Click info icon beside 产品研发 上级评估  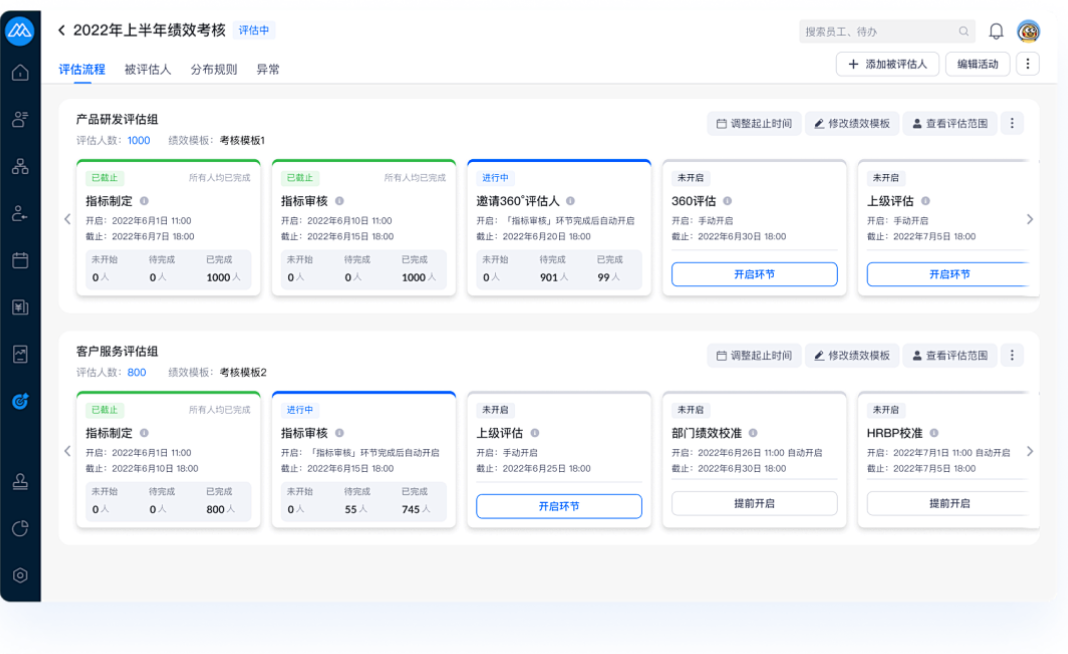pyautogui.click(x=926, y=201)
